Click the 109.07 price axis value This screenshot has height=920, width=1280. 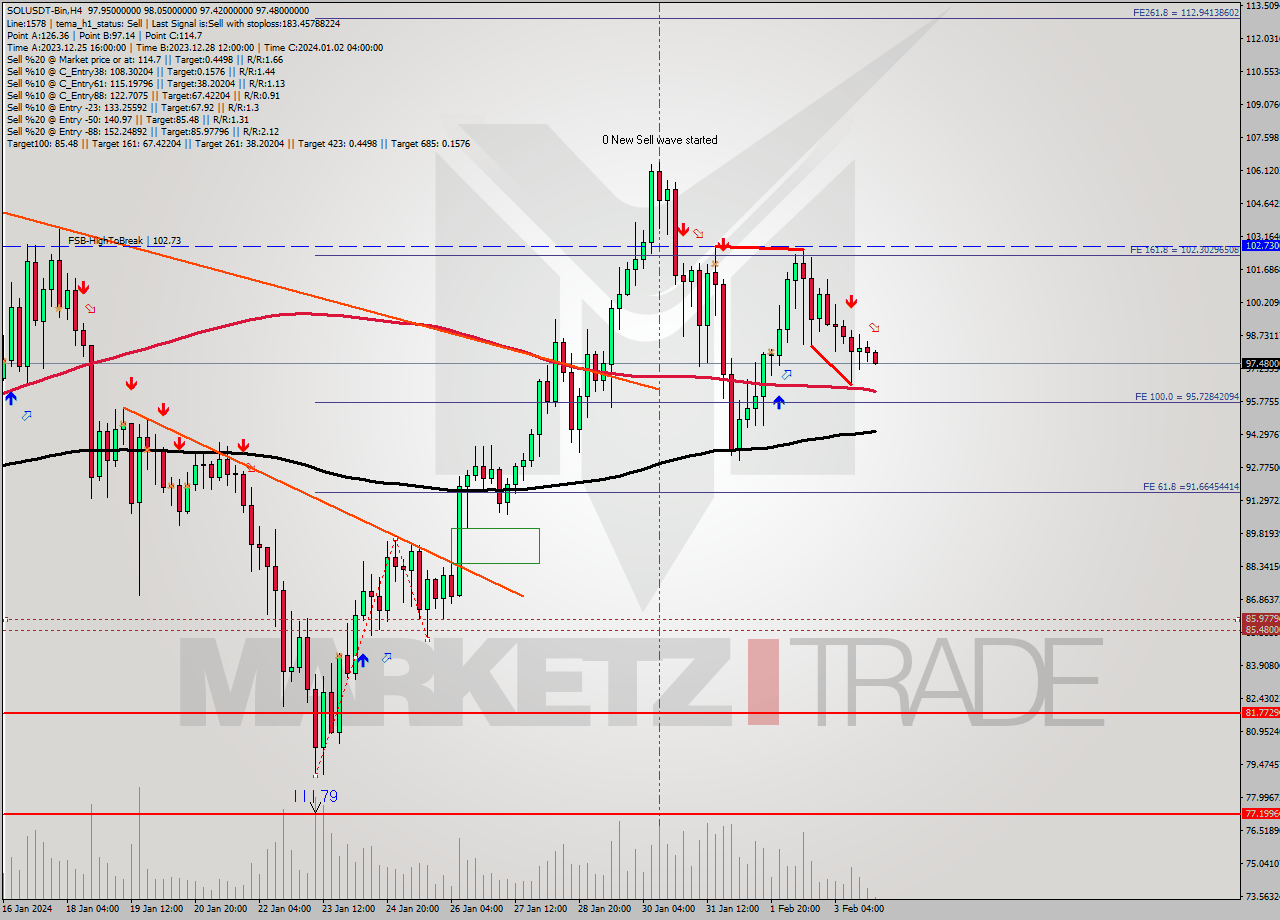(x=1261, y=104)
